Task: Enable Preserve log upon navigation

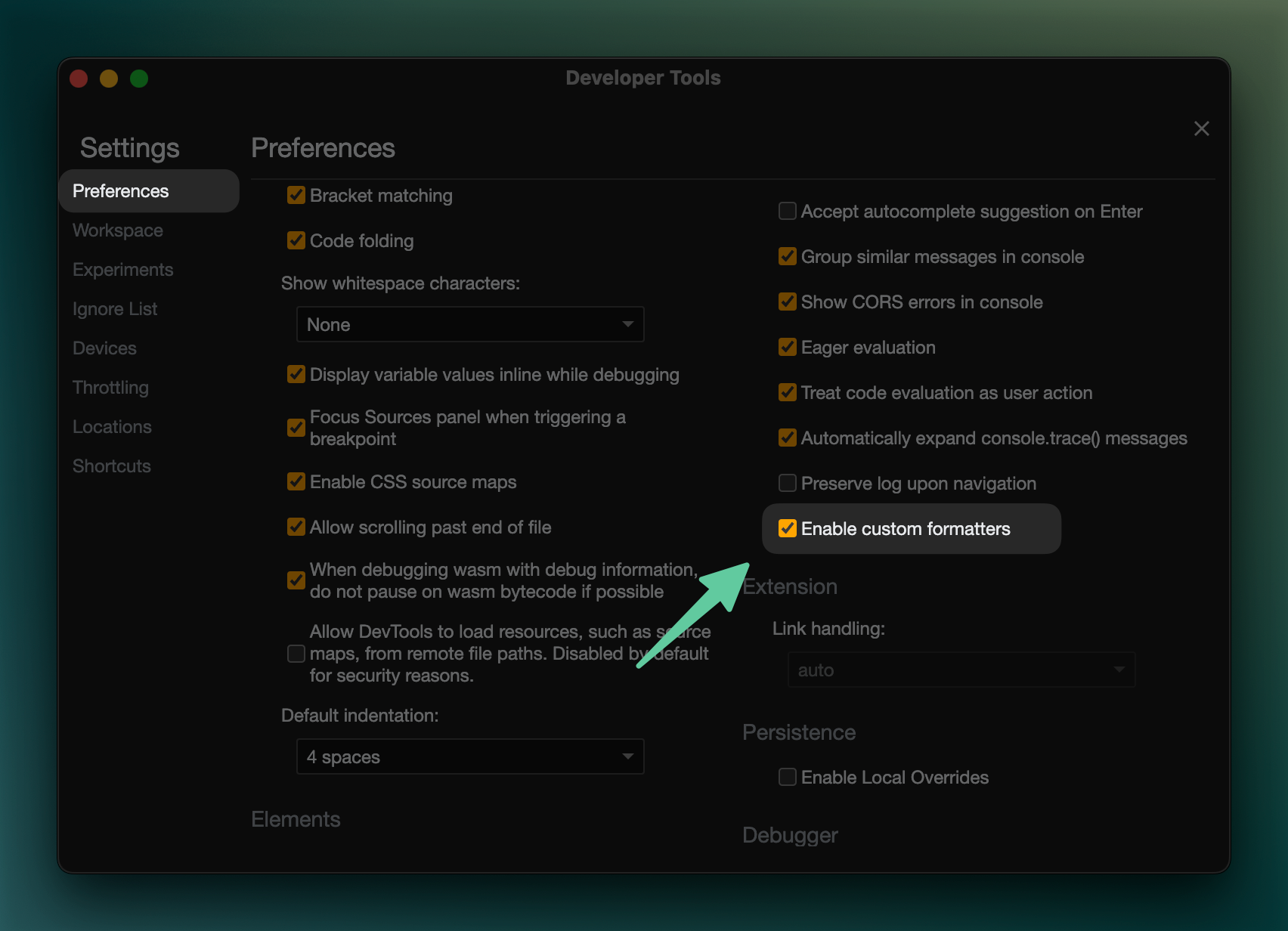Action: (x=787, y=483)
